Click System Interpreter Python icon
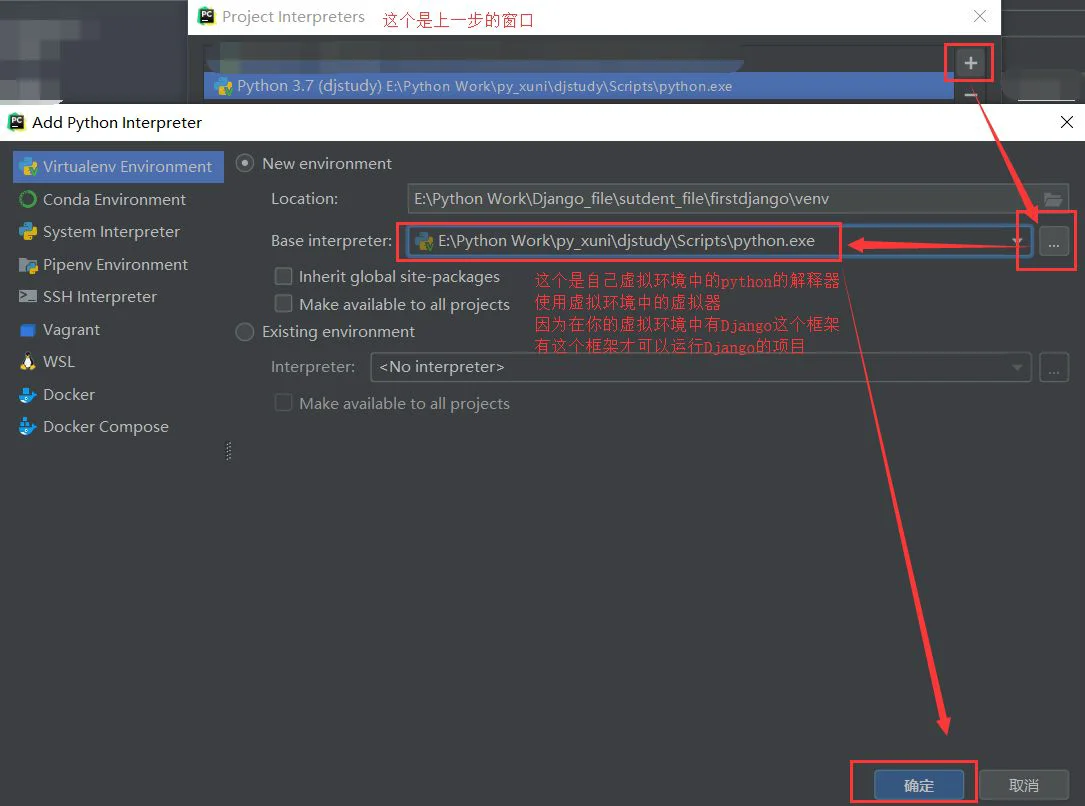The image size is (1085, 806). point(28,232)
